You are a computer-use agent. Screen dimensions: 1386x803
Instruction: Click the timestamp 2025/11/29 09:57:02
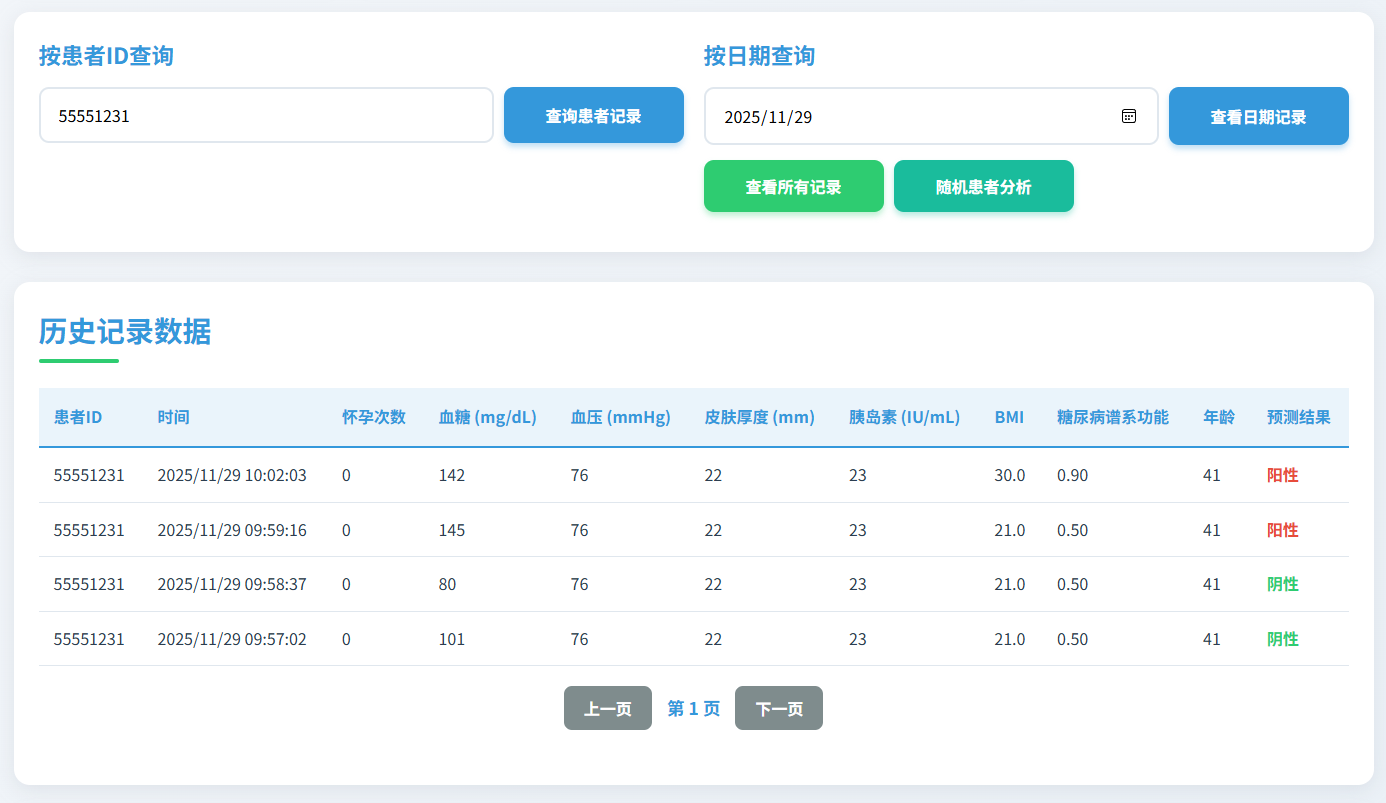[x=232, y=639]
